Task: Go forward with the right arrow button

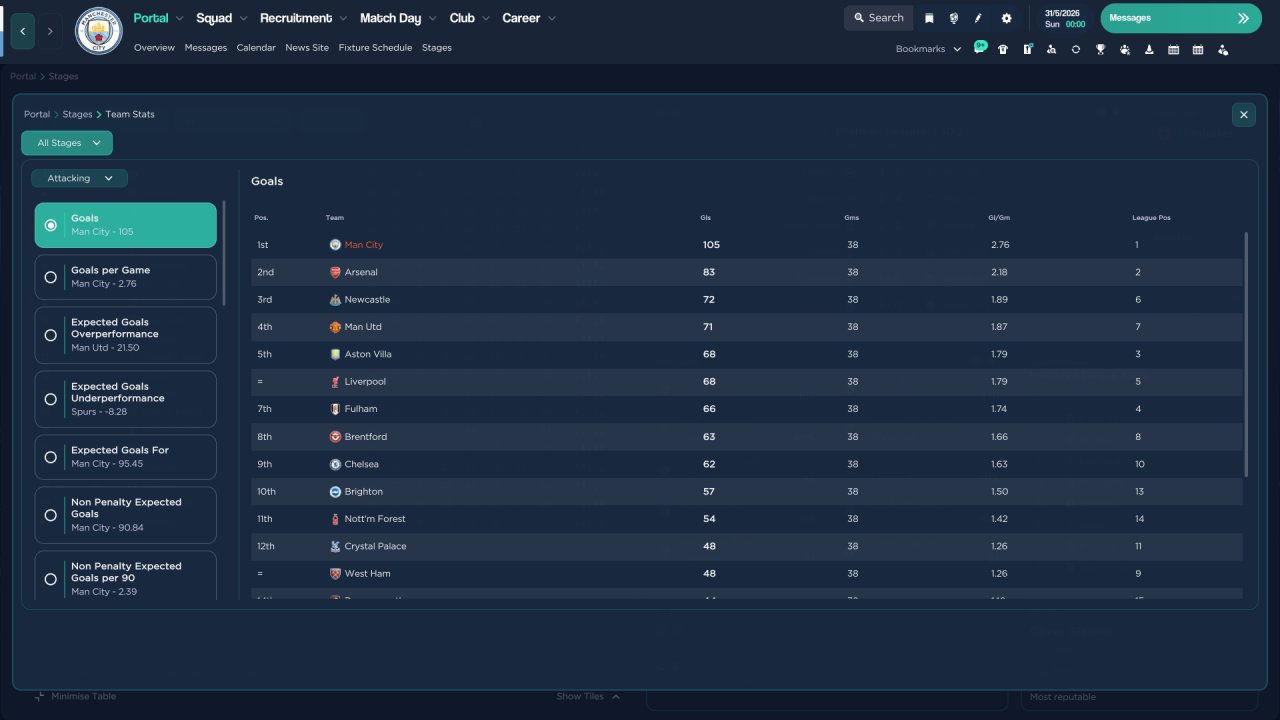Action: [x=50, y=31]
